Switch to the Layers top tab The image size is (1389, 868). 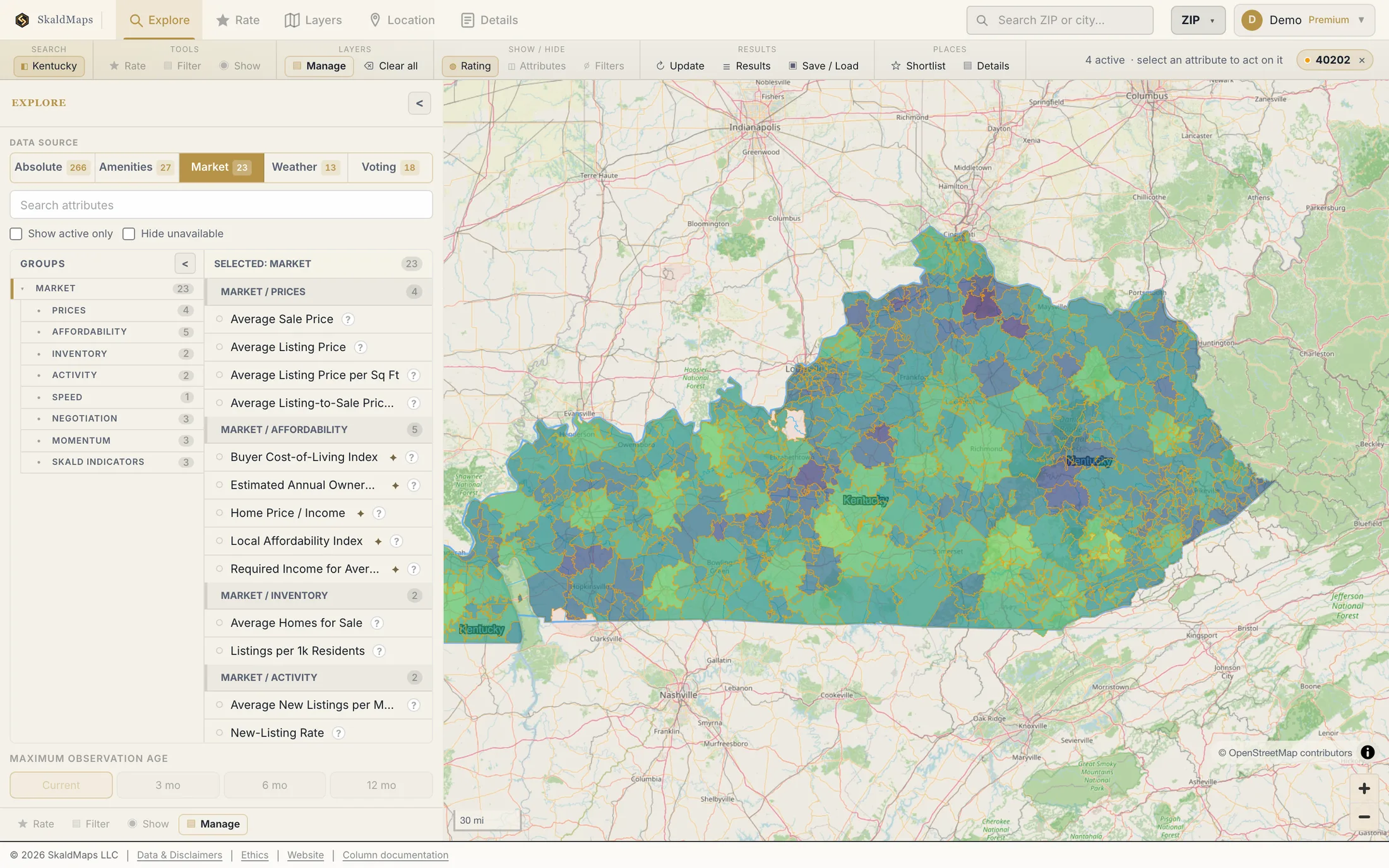(x=313, y=20)
